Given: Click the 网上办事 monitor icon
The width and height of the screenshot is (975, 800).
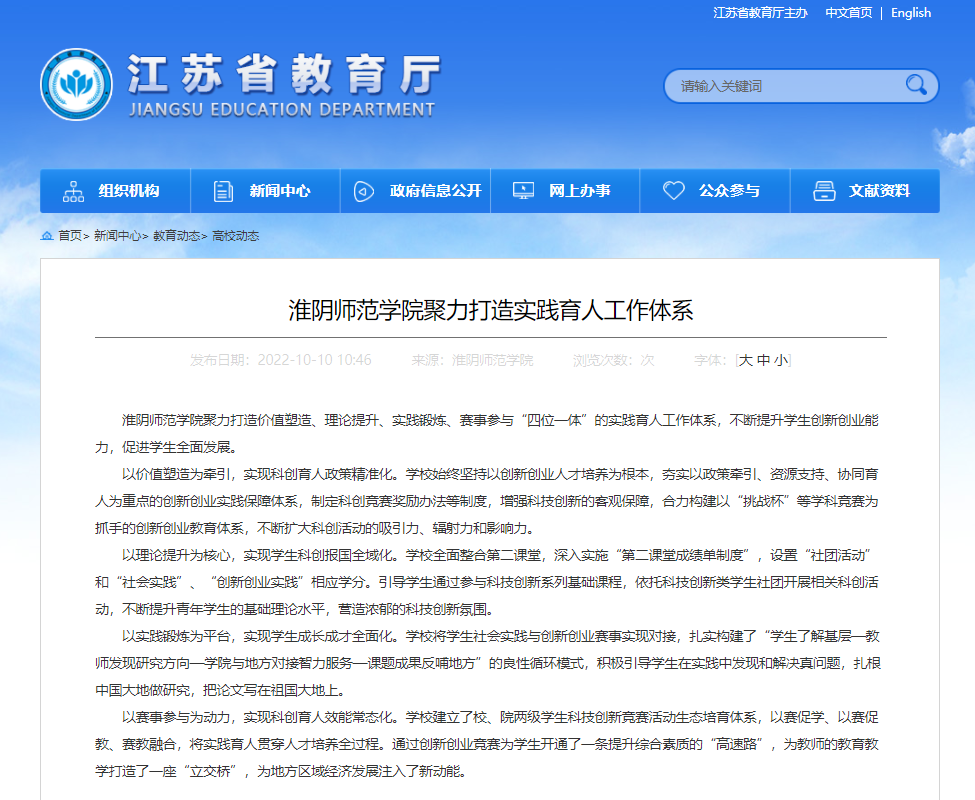Looking at the screenshot, I should (523, 191).
